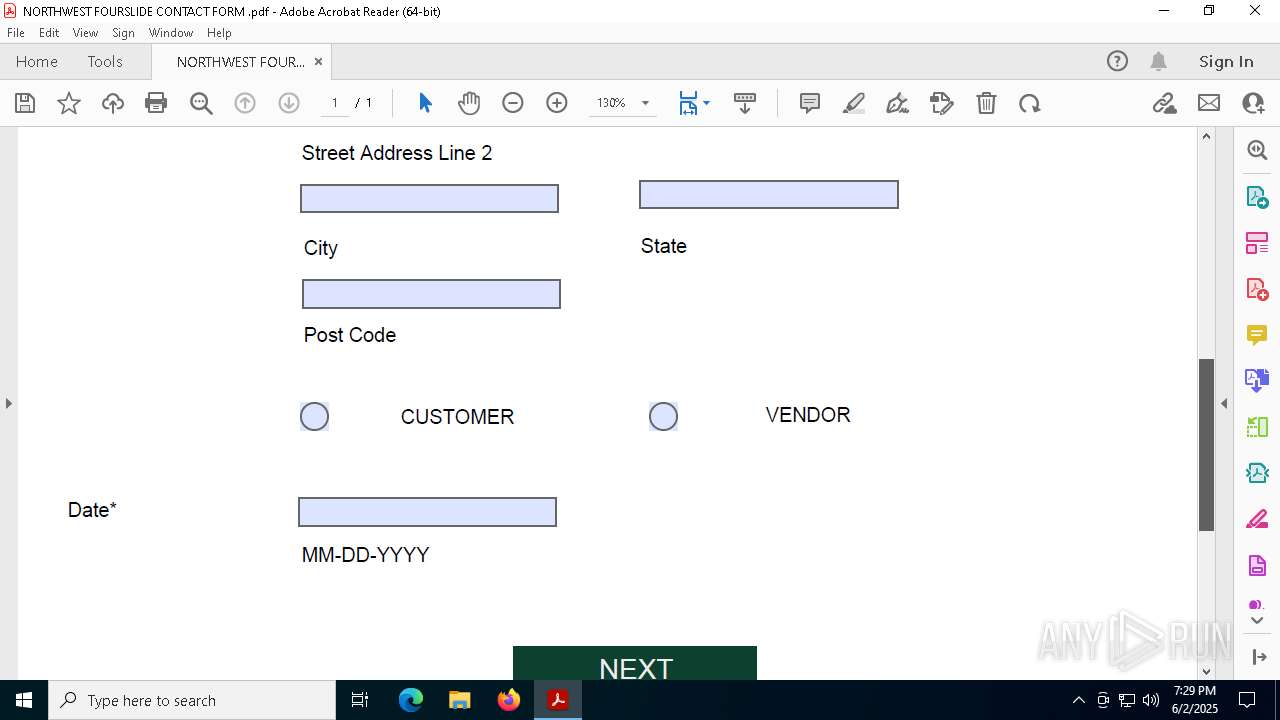This screenshot has height=720, width=1280.
Task: Open Organize Pages tool in right pane
Action: (1257, 243)
